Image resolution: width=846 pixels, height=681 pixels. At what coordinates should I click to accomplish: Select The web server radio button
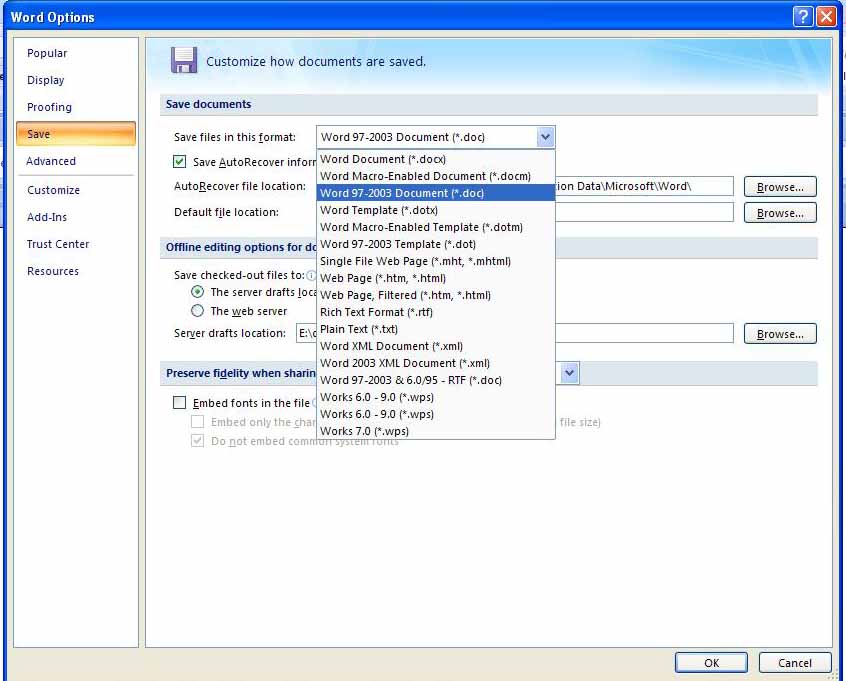point(196,310)
